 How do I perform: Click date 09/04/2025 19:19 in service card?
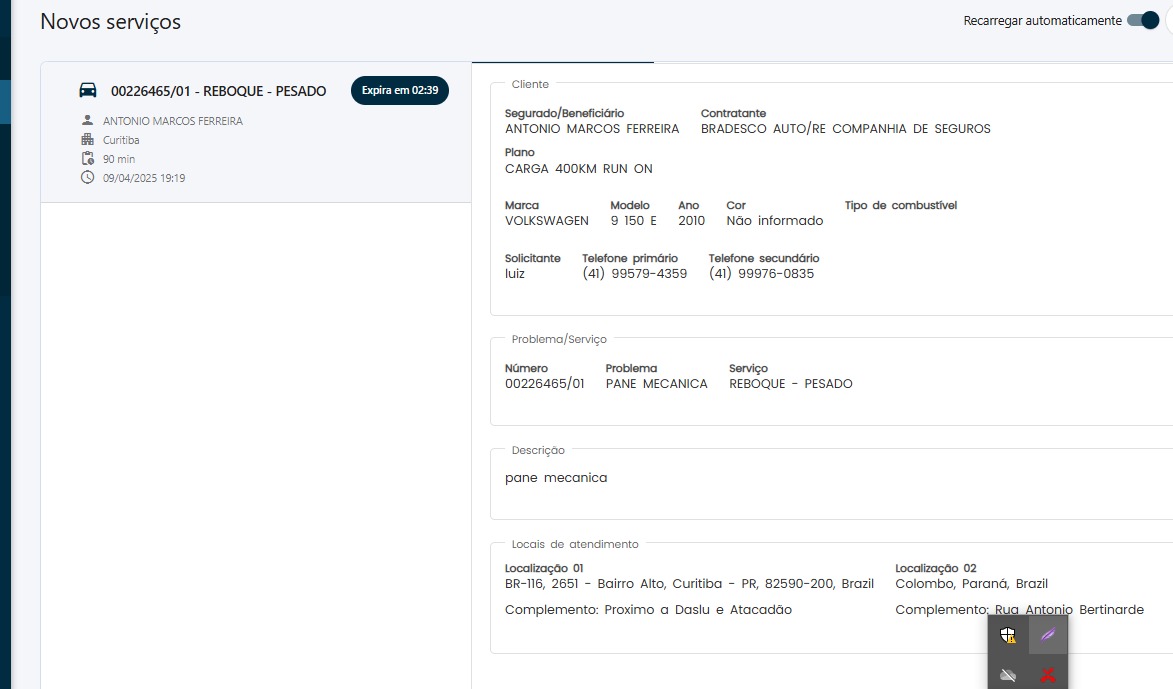point(144,178)
